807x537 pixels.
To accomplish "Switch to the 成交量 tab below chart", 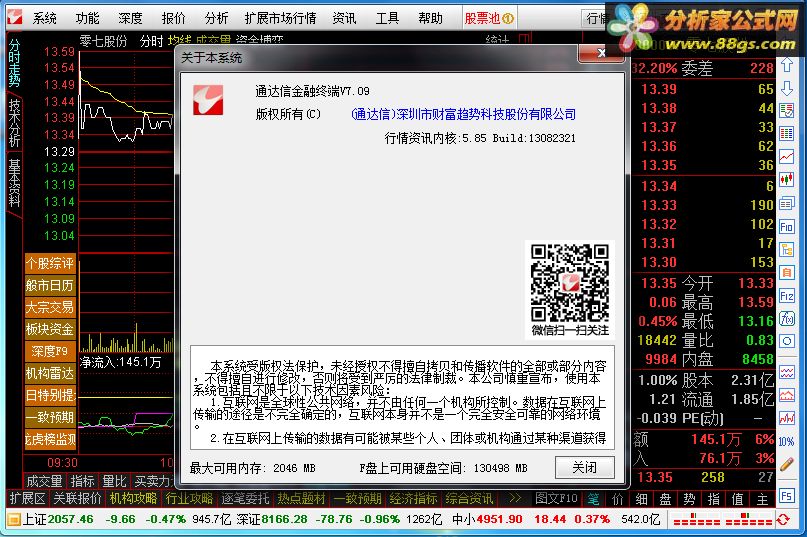I will tap(44, 481).
